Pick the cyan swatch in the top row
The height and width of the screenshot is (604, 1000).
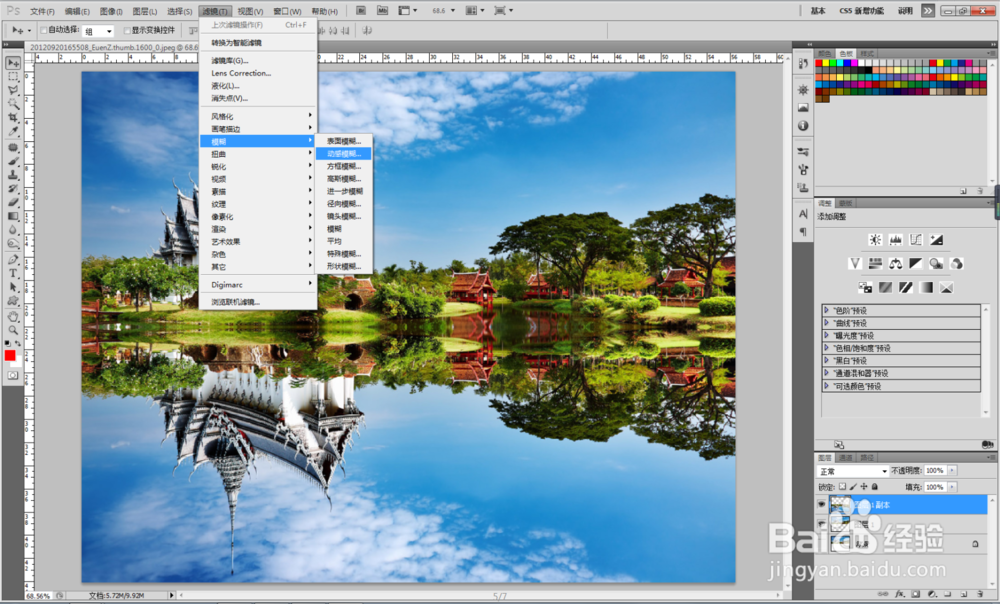pyautogui.click(x=841, y=63)
